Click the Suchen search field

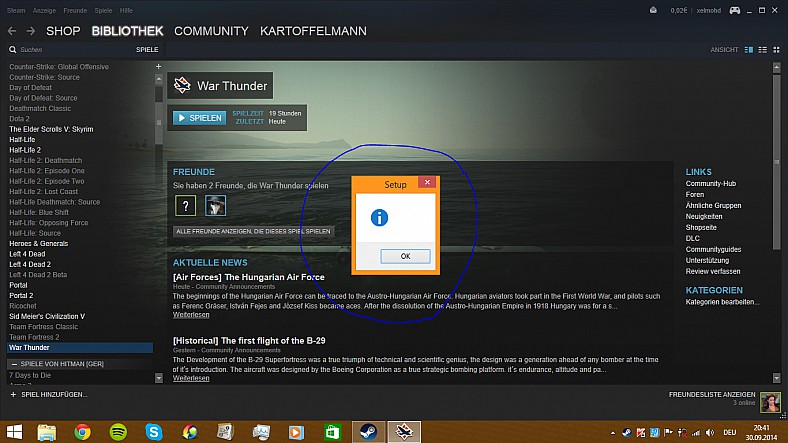[70, 50]
